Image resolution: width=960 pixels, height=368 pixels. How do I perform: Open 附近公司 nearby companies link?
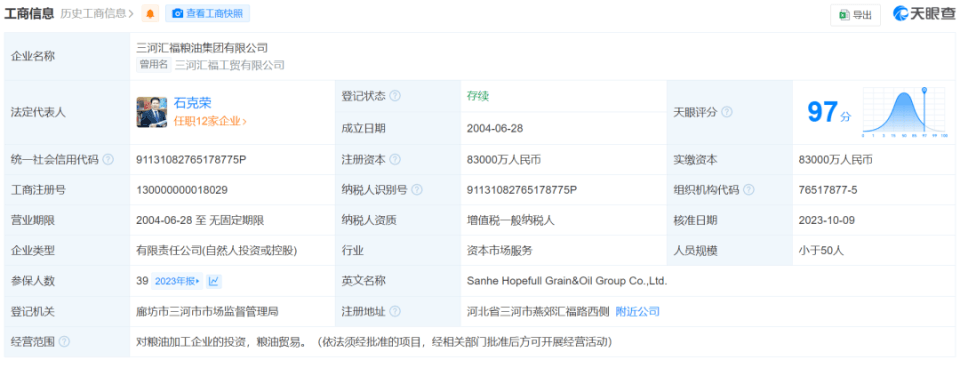(637, 312)
